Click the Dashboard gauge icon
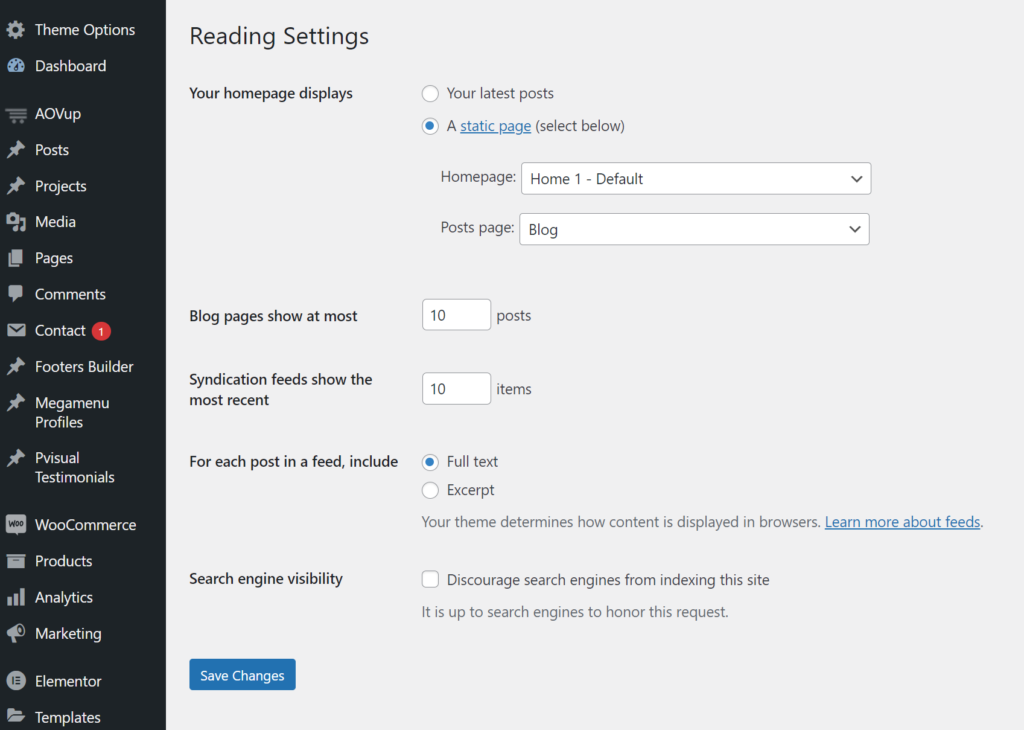The image size is (1024, 730). click(x=16, y=66)
